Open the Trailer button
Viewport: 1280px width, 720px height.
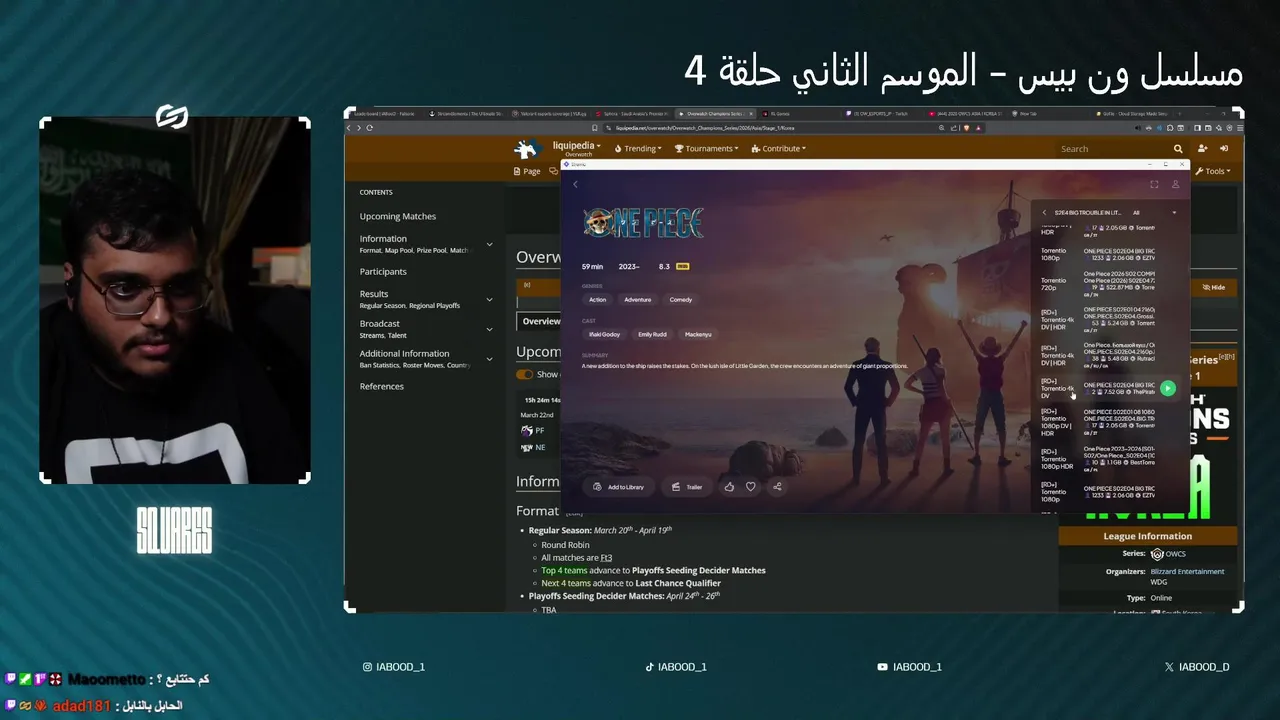pos(687,487)
